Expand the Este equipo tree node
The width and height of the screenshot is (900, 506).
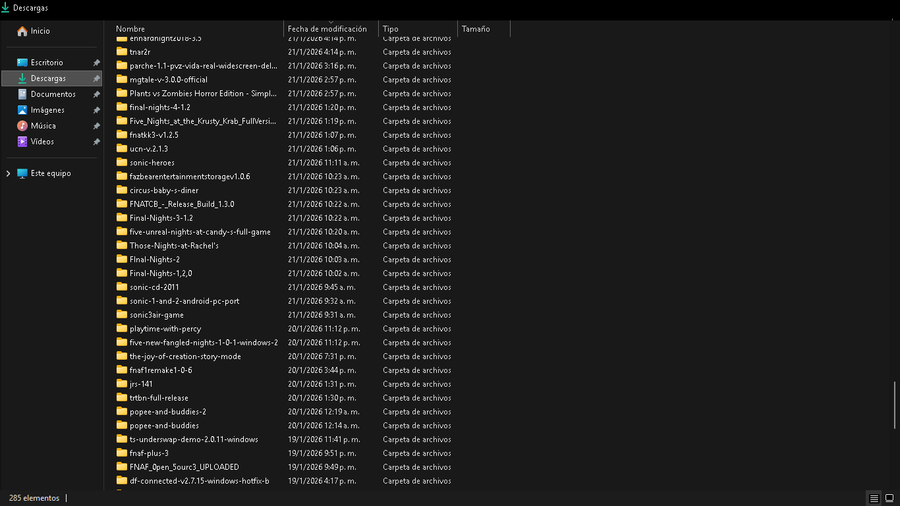[9, 173]
